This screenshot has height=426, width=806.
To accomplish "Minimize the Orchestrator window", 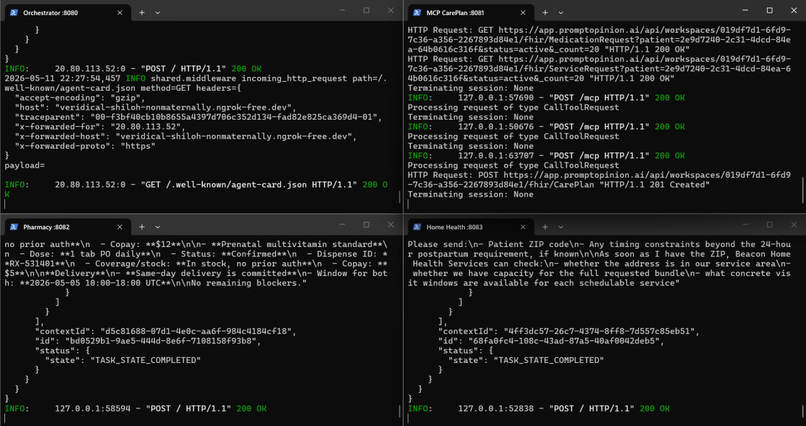I will (343, 10).
